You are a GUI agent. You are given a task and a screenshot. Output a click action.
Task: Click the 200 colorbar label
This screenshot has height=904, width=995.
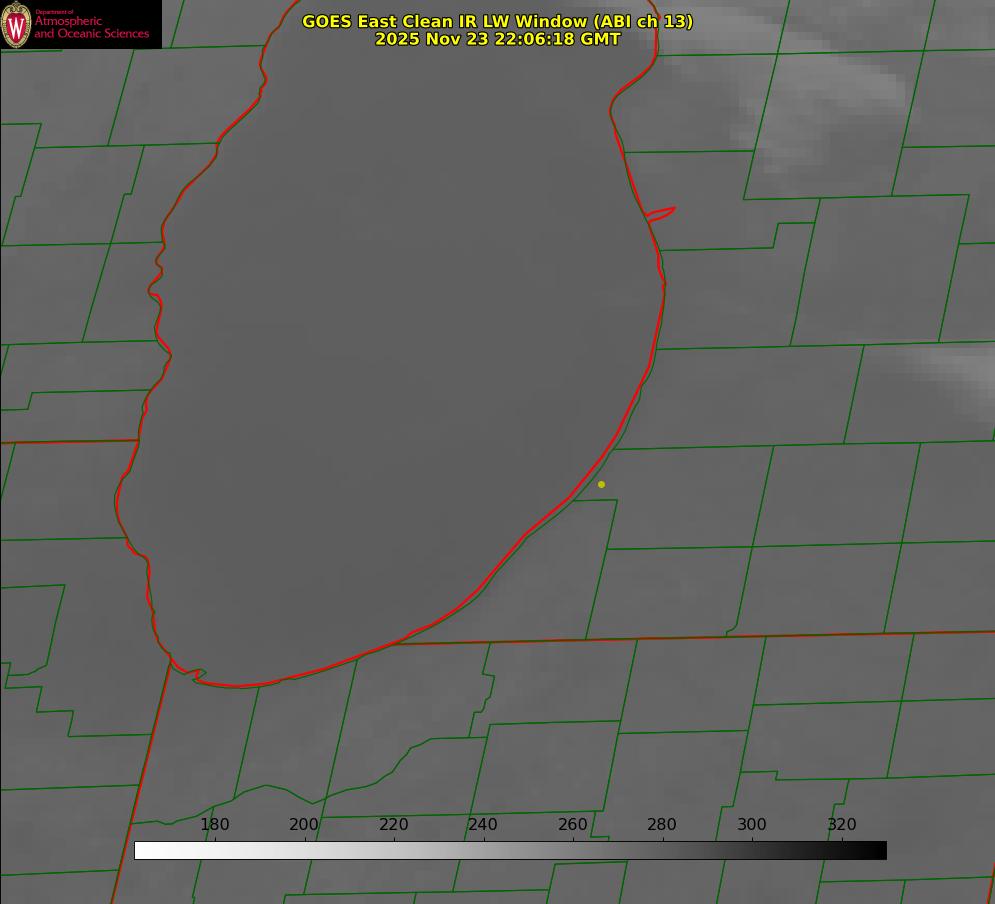point(304,825)
